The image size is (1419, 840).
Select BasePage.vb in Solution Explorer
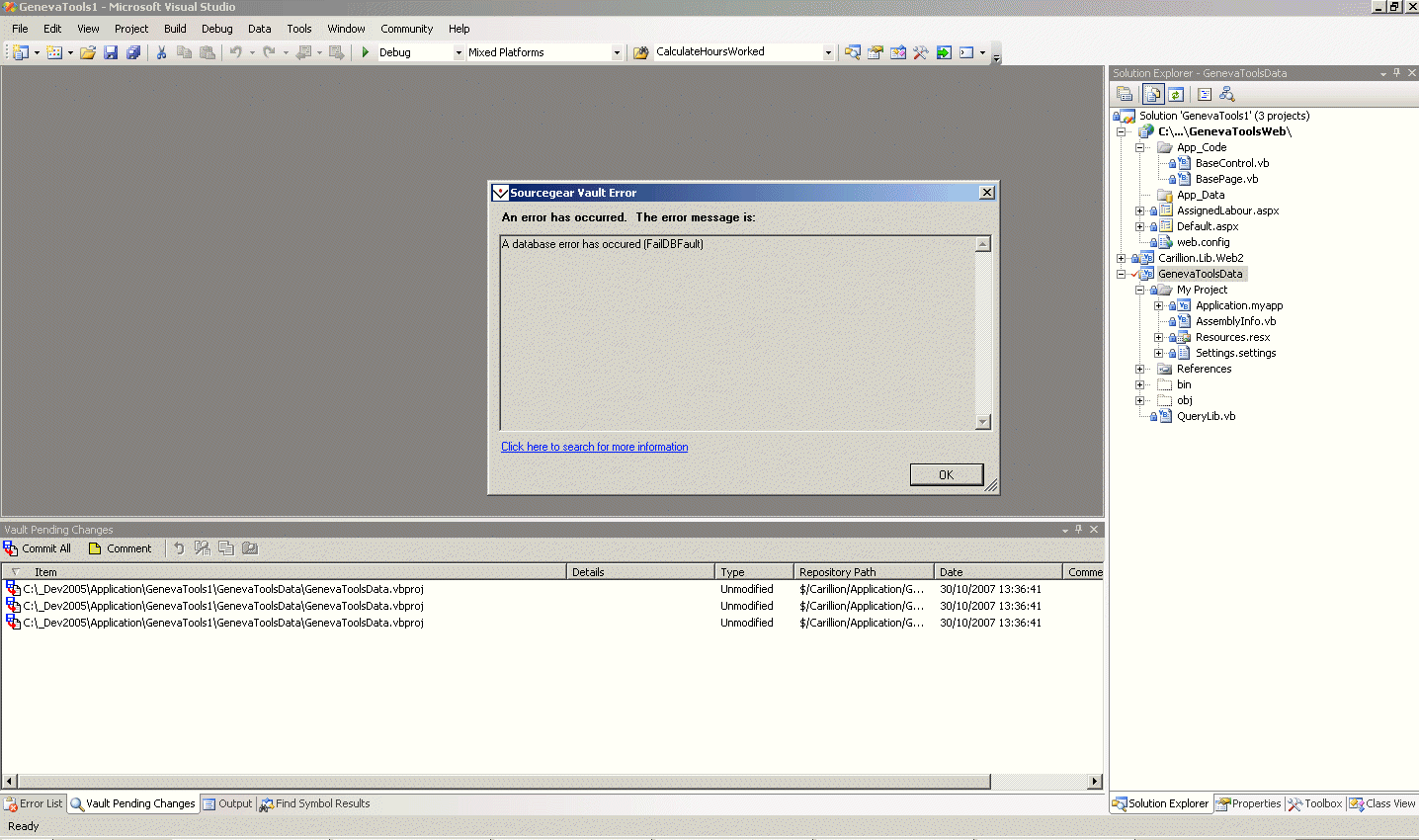1226,179
